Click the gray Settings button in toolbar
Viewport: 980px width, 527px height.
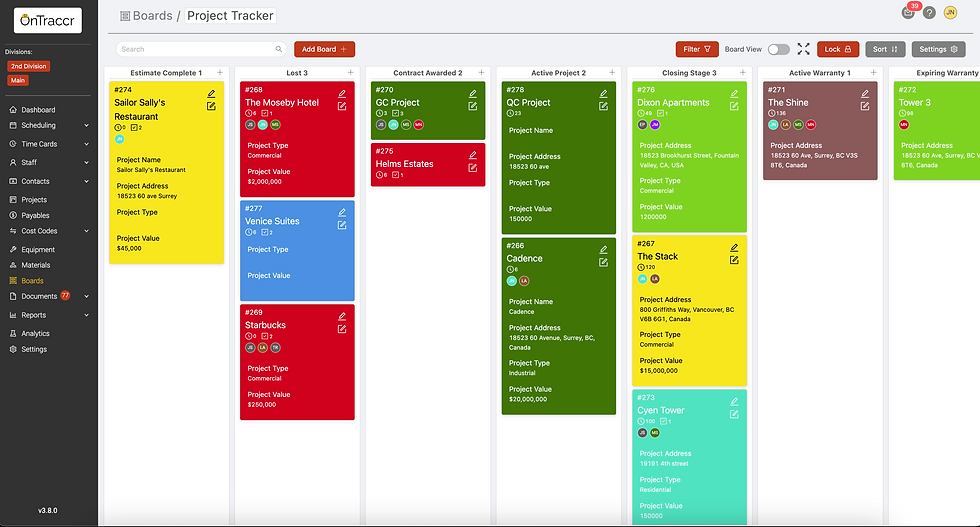click(938, 49)
